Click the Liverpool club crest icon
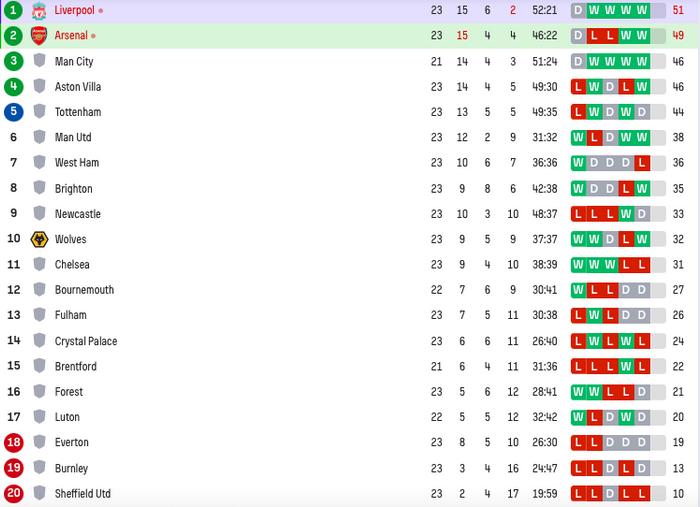700x507 pixels. pyautogui.click(x=39, y=10)
